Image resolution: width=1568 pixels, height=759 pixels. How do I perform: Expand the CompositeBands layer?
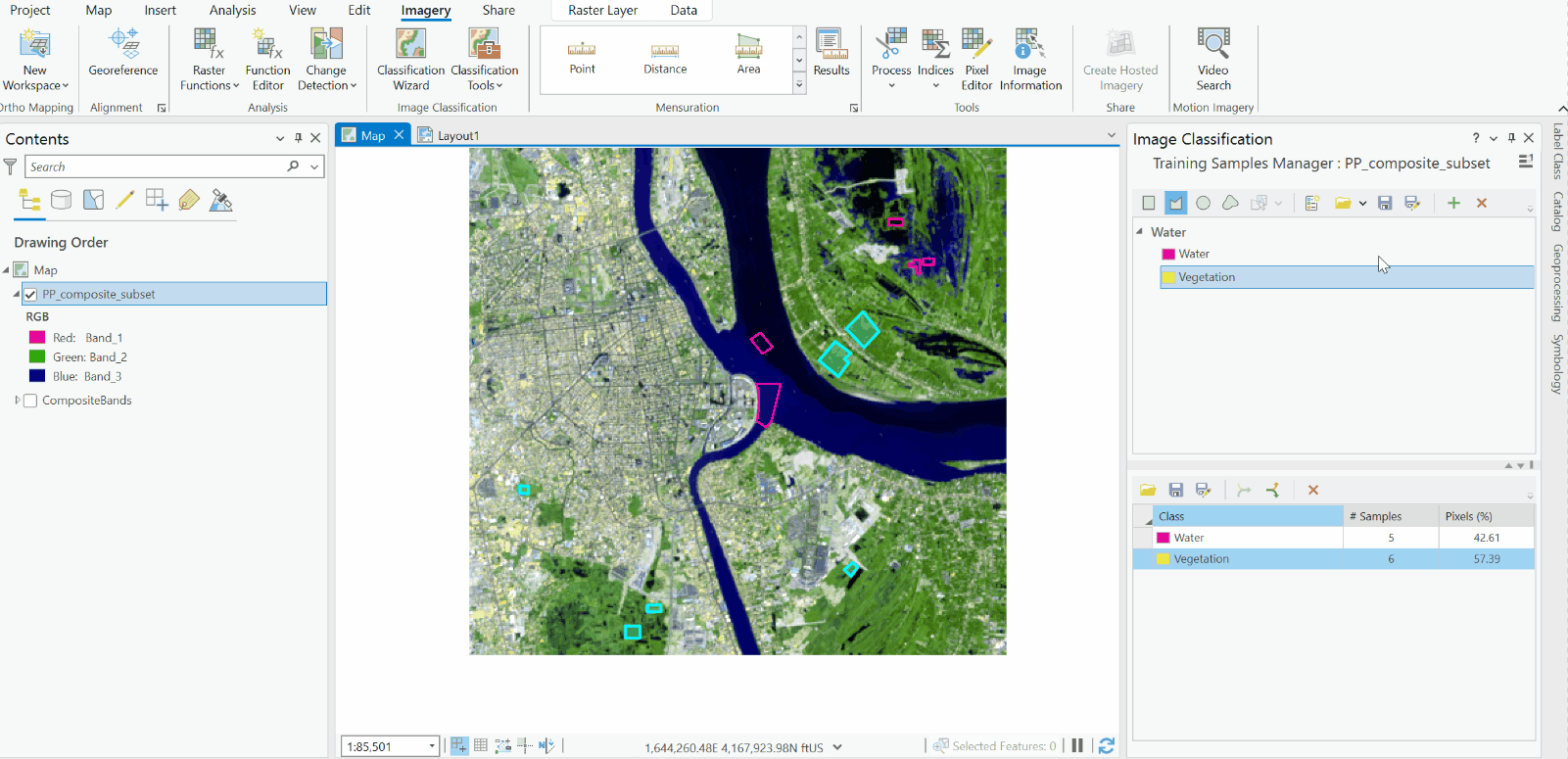click(18, 401)
